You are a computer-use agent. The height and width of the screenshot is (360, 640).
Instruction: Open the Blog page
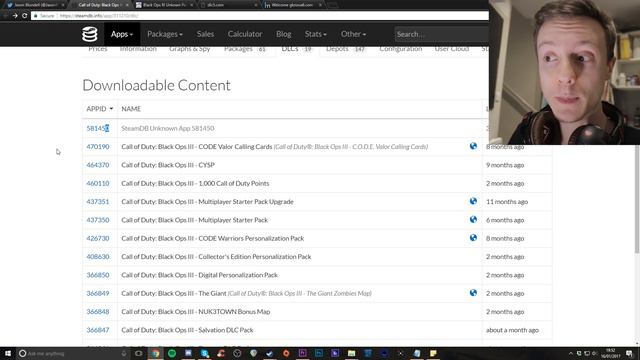coord(284,34)
